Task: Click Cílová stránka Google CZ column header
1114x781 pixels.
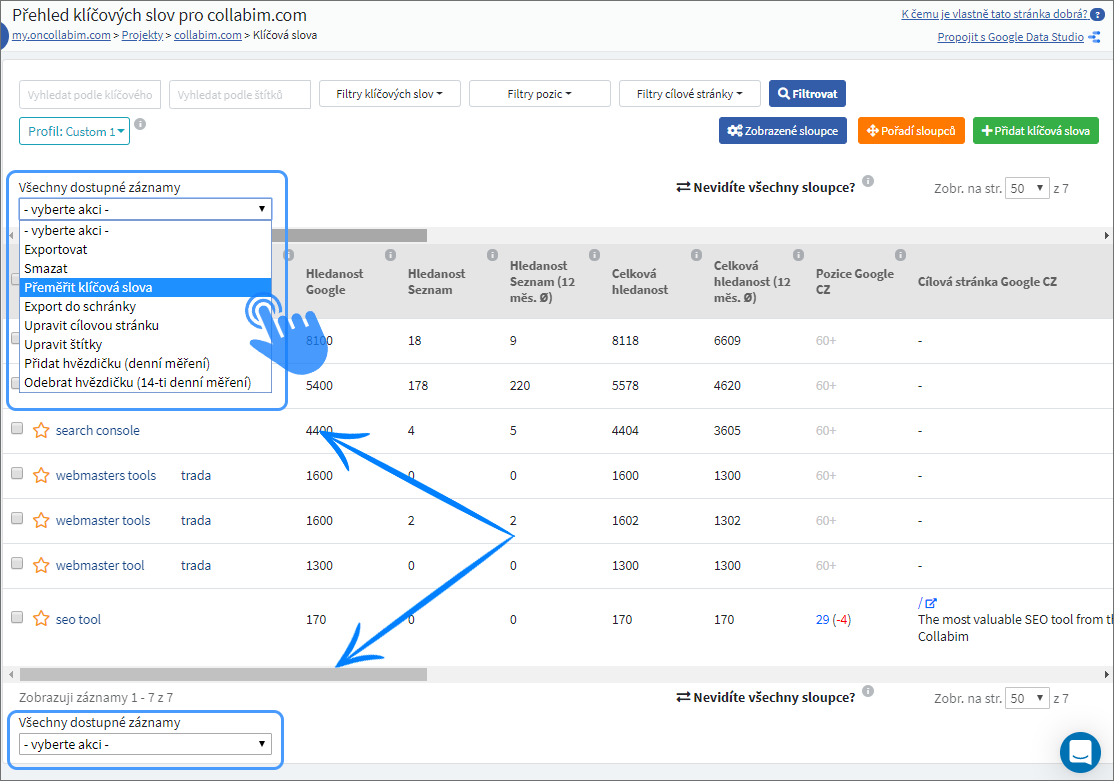Action: pos(987,281)
